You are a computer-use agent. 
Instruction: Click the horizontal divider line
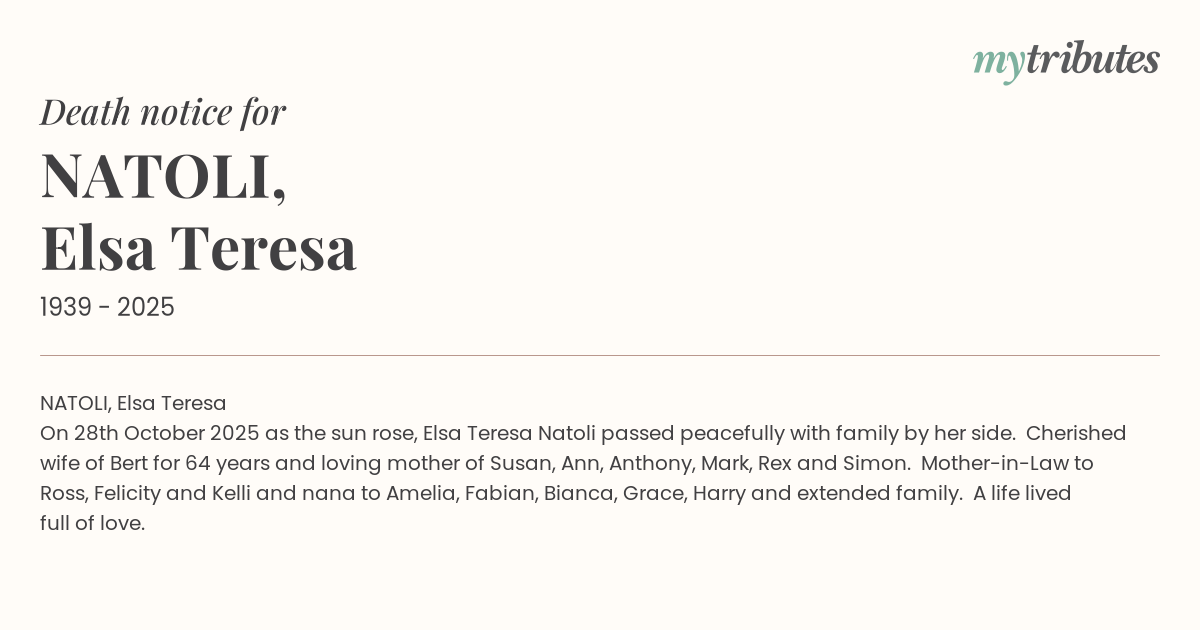click(600, 355)
